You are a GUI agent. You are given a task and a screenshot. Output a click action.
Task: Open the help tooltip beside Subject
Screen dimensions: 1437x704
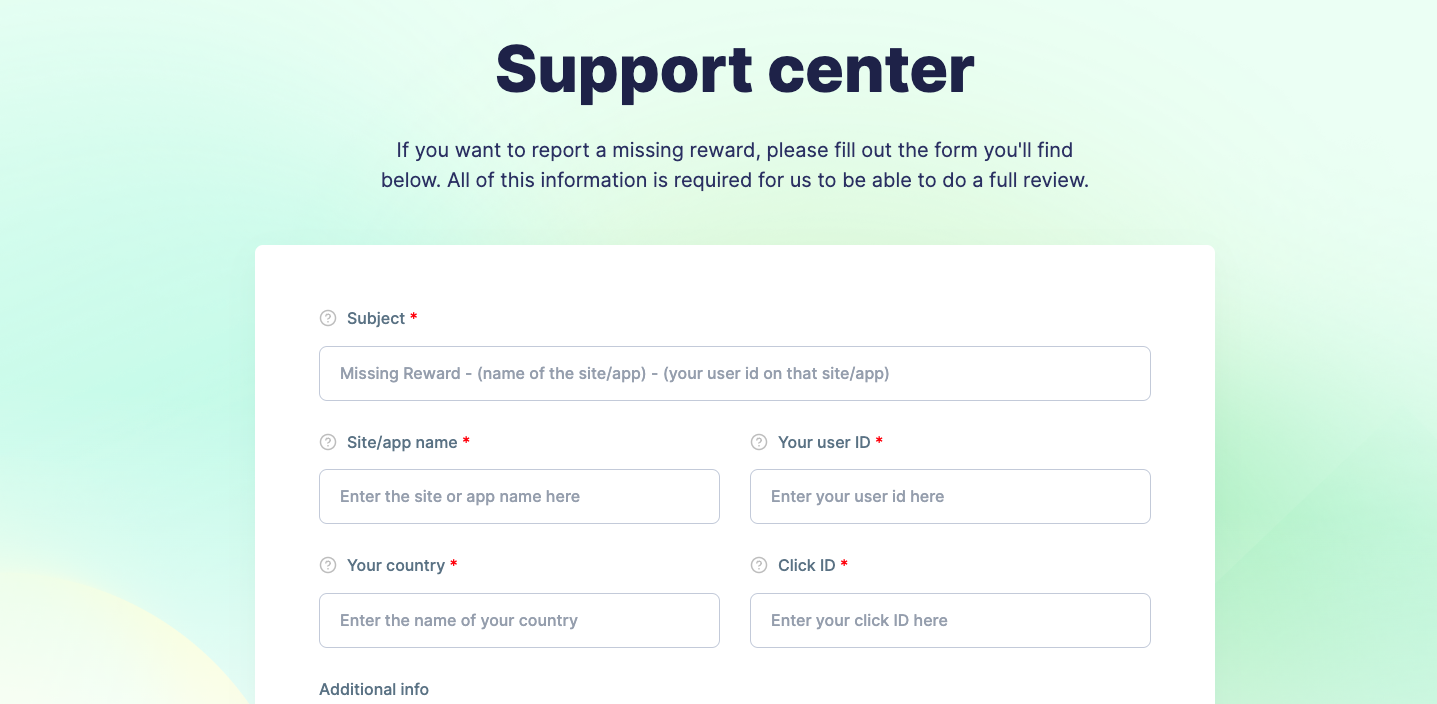point(327,318)
